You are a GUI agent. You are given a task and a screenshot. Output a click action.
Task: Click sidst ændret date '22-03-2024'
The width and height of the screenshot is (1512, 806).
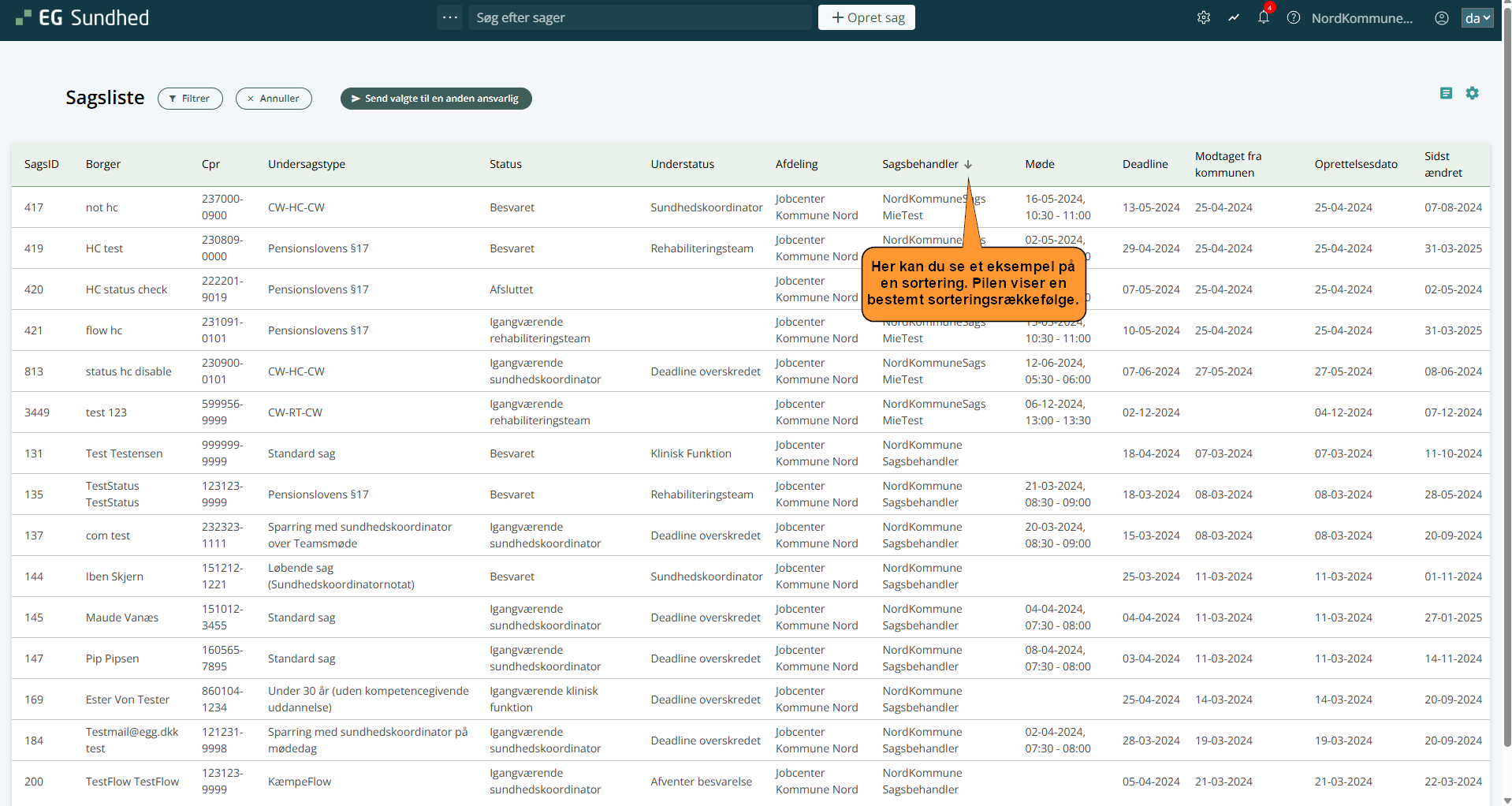(x=1453, y=782)
